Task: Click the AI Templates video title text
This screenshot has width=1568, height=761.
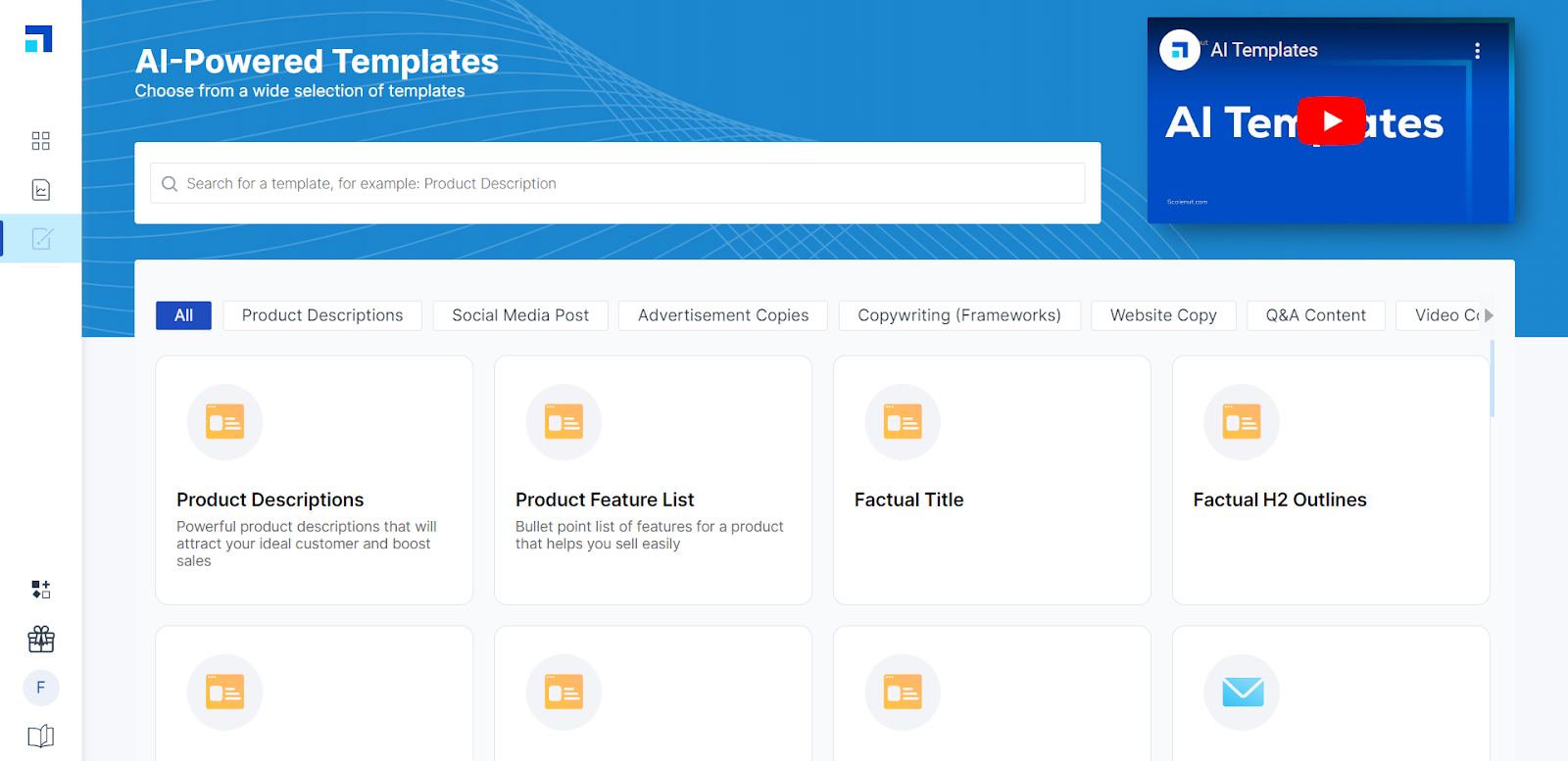Action: (1264, 50)
